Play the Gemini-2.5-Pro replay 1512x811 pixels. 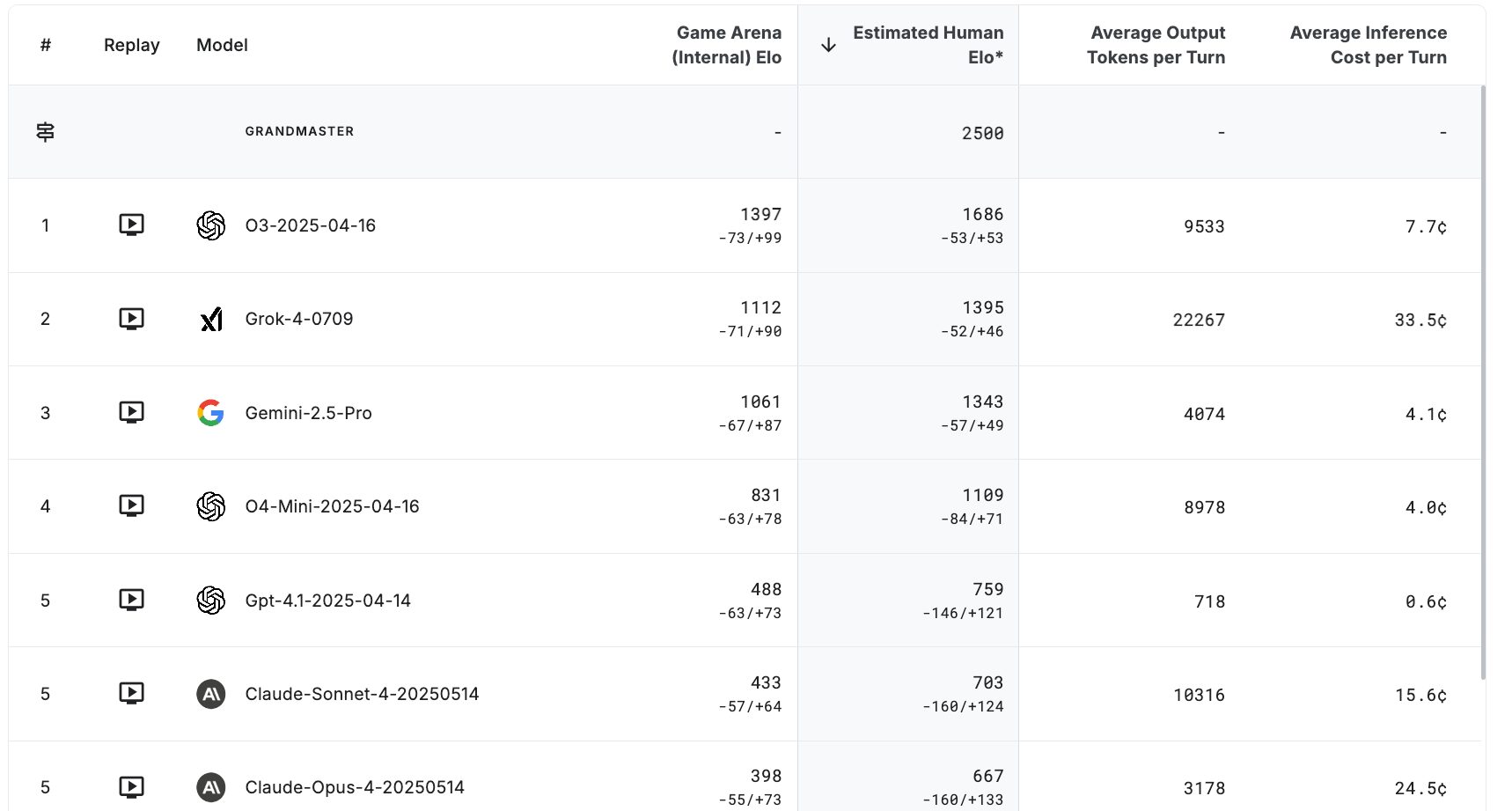point(131,412)
